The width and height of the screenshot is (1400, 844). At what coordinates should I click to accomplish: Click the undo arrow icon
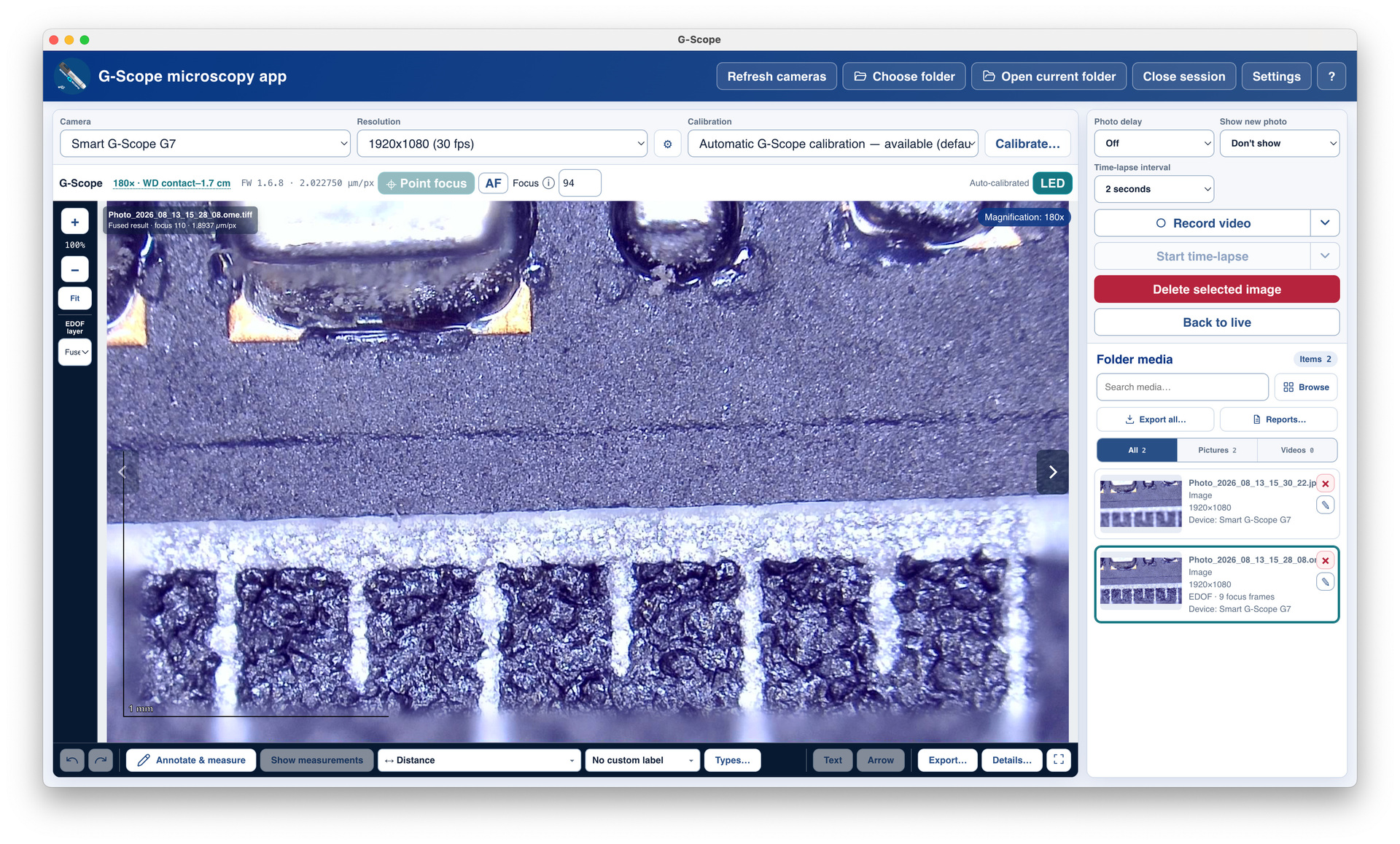(71, 760)
